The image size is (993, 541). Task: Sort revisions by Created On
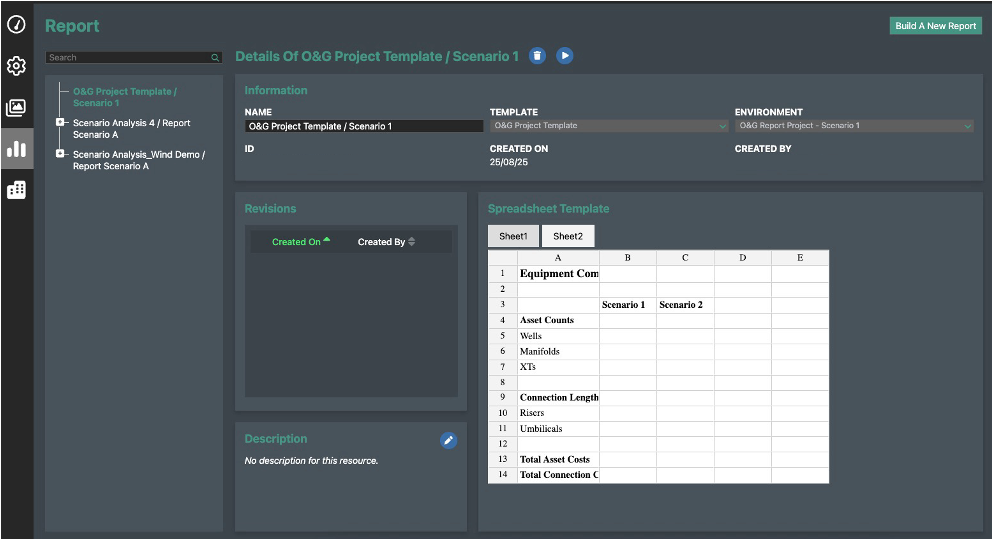[x=300, y=242]
